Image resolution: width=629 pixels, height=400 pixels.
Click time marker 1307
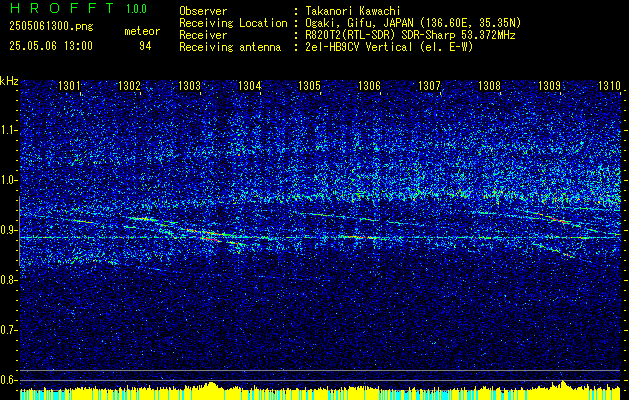point(429,85)
